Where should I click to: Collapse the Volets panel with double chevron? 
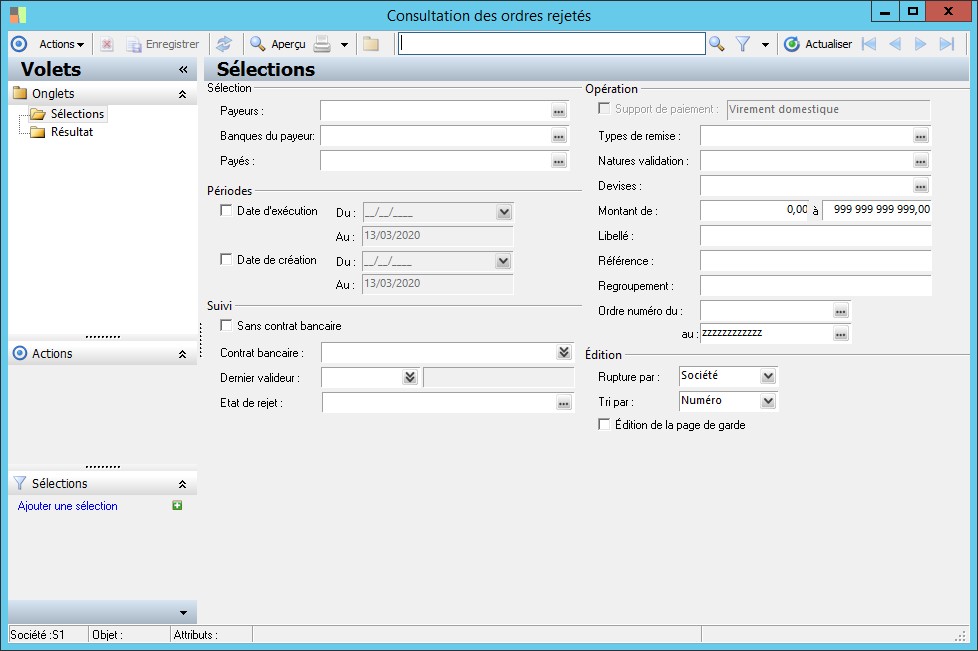pos(183,70)
